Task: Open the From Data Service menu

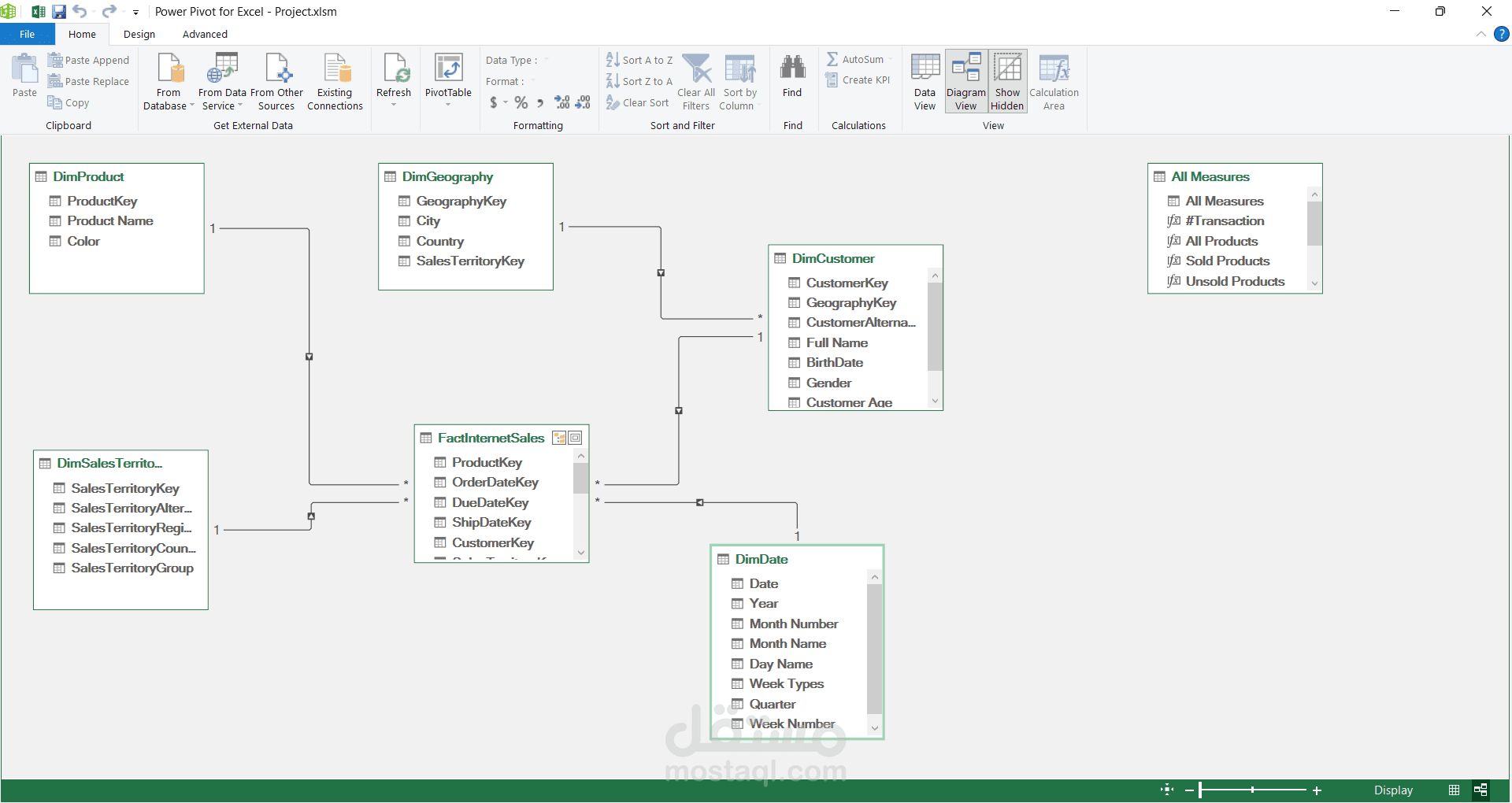Action: (x=222, y=81)
